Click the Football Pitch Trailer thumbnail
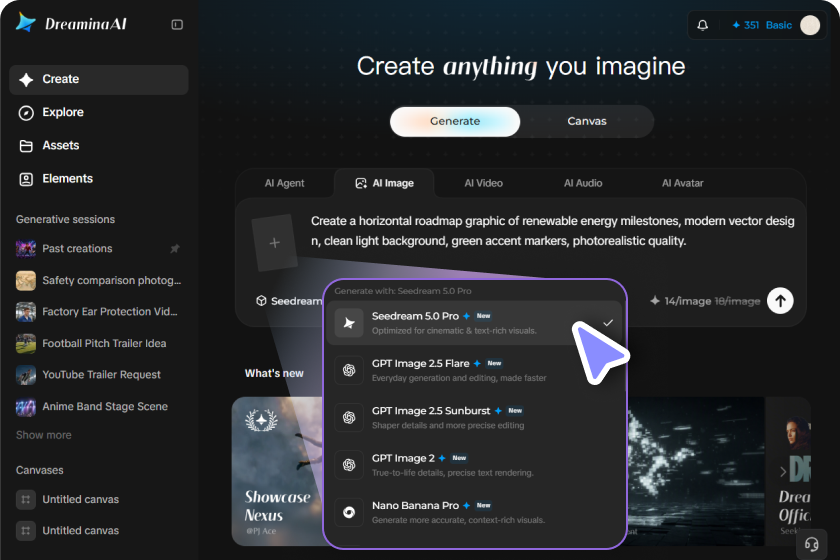The width and height of the screenshot is (840, 560). pyautogui.click(x=26, y=344)
